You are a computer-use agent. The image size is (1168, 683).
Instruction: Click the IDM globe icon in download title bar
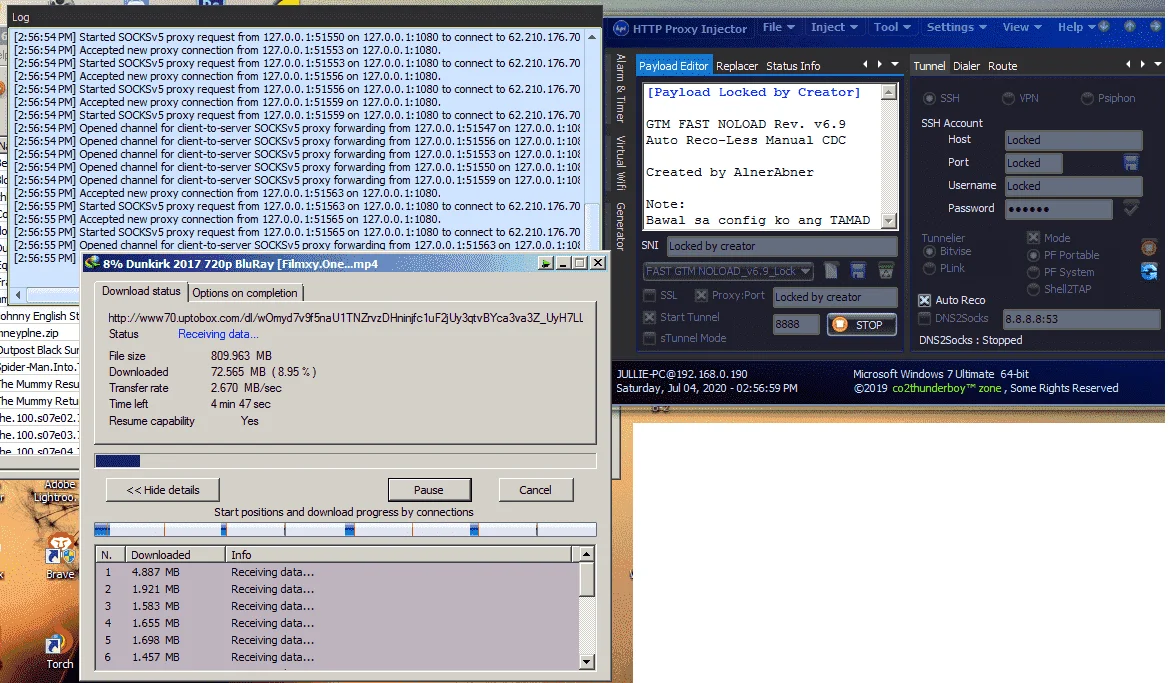92,263
